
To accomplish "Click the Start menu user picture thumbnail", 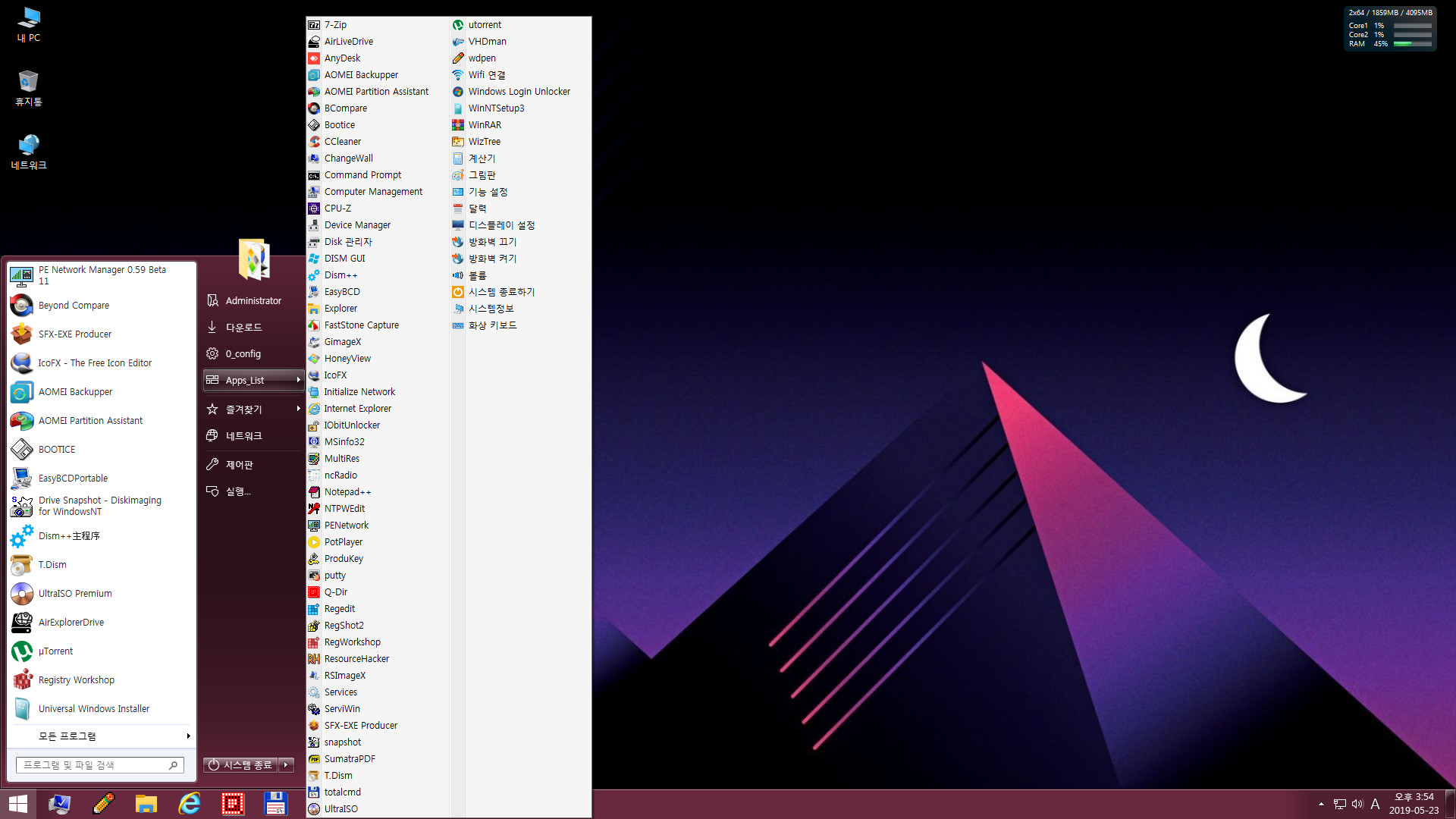I will click(254, 260).
